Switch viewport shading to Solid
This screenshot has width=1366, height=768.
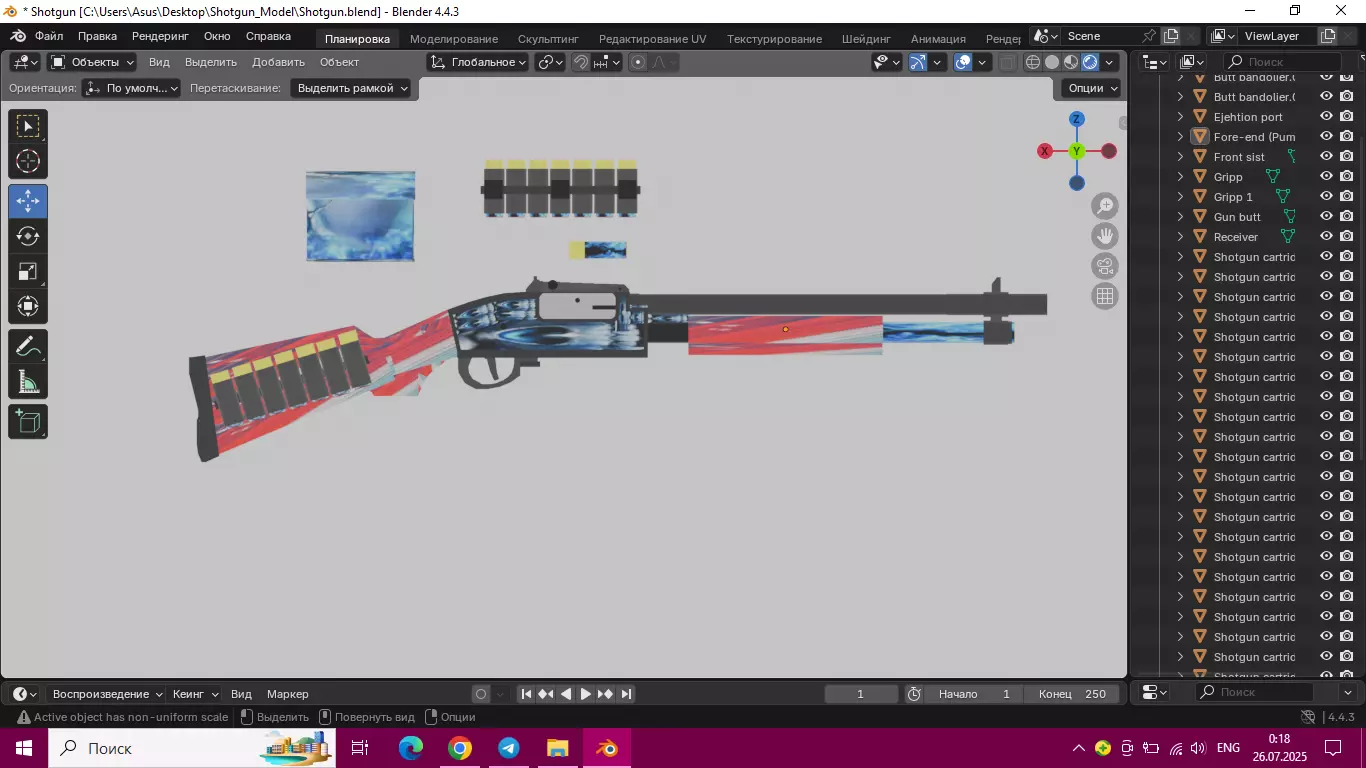(1052, 62)
